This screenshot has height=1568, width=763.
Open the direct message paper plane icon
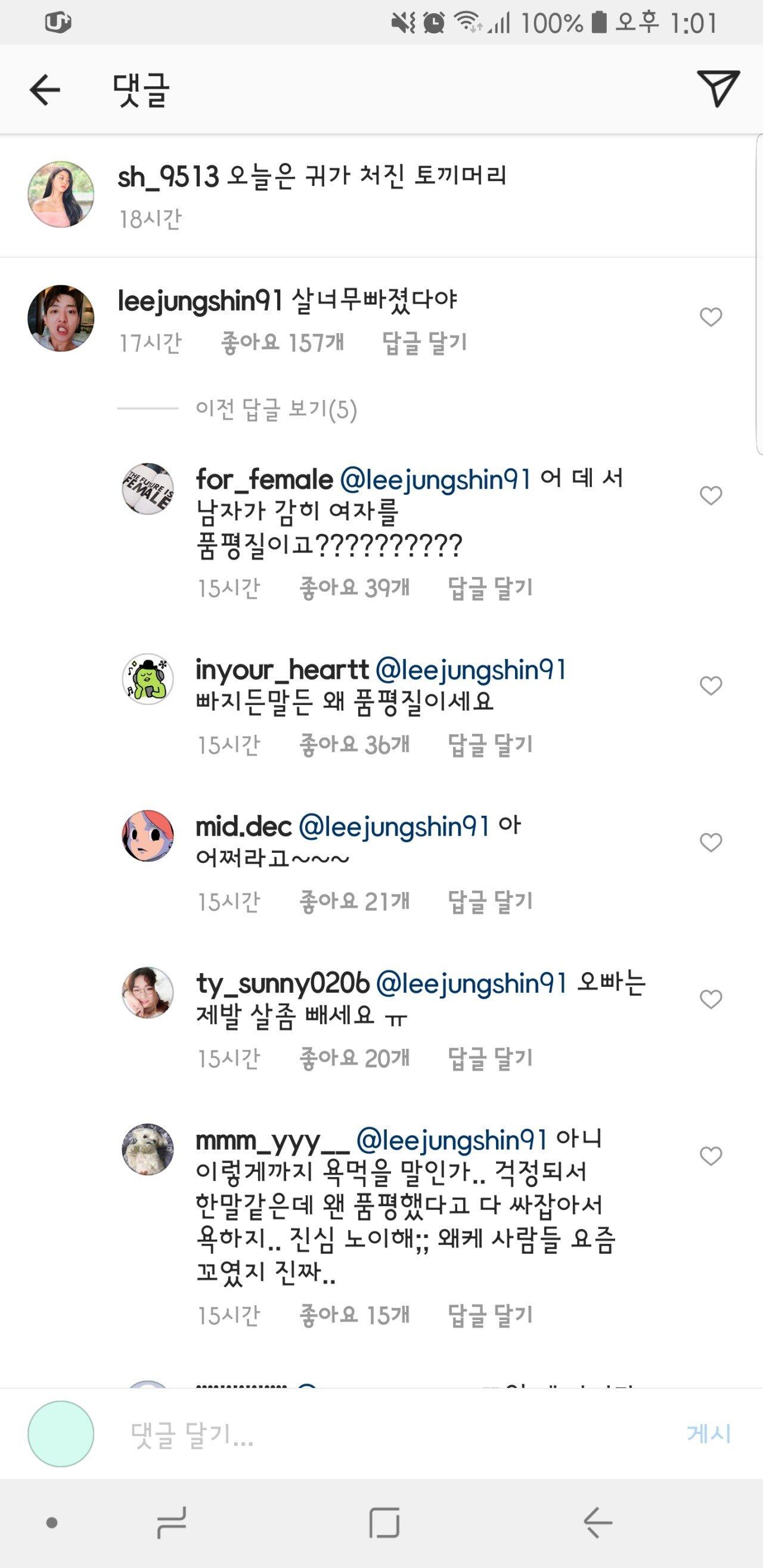tap(718, 89)
